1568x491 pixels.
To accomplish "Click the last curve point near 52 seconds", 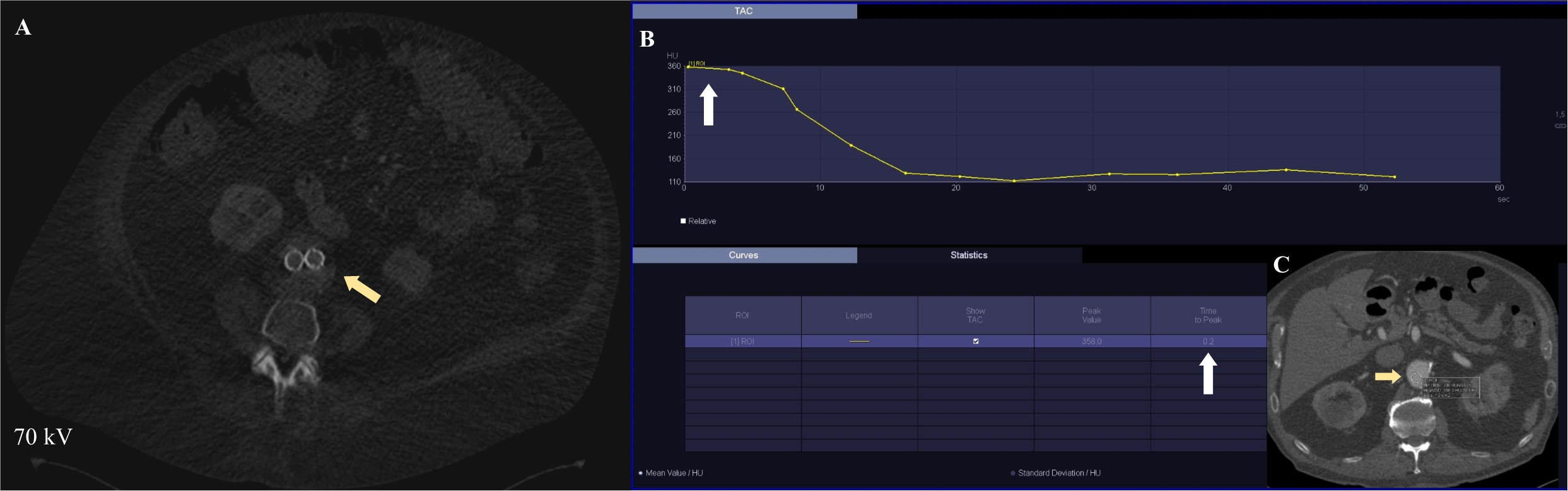I will (x=1394, y=177).
